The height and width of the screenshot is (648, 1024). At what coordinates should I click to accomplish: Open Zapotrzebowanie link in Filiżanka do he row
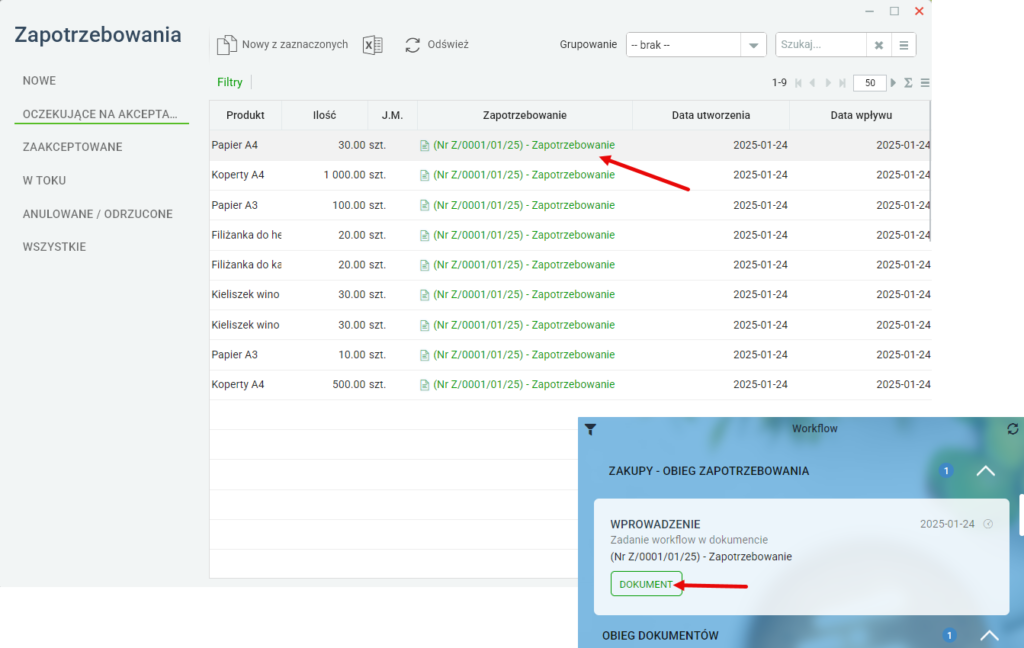524,235
